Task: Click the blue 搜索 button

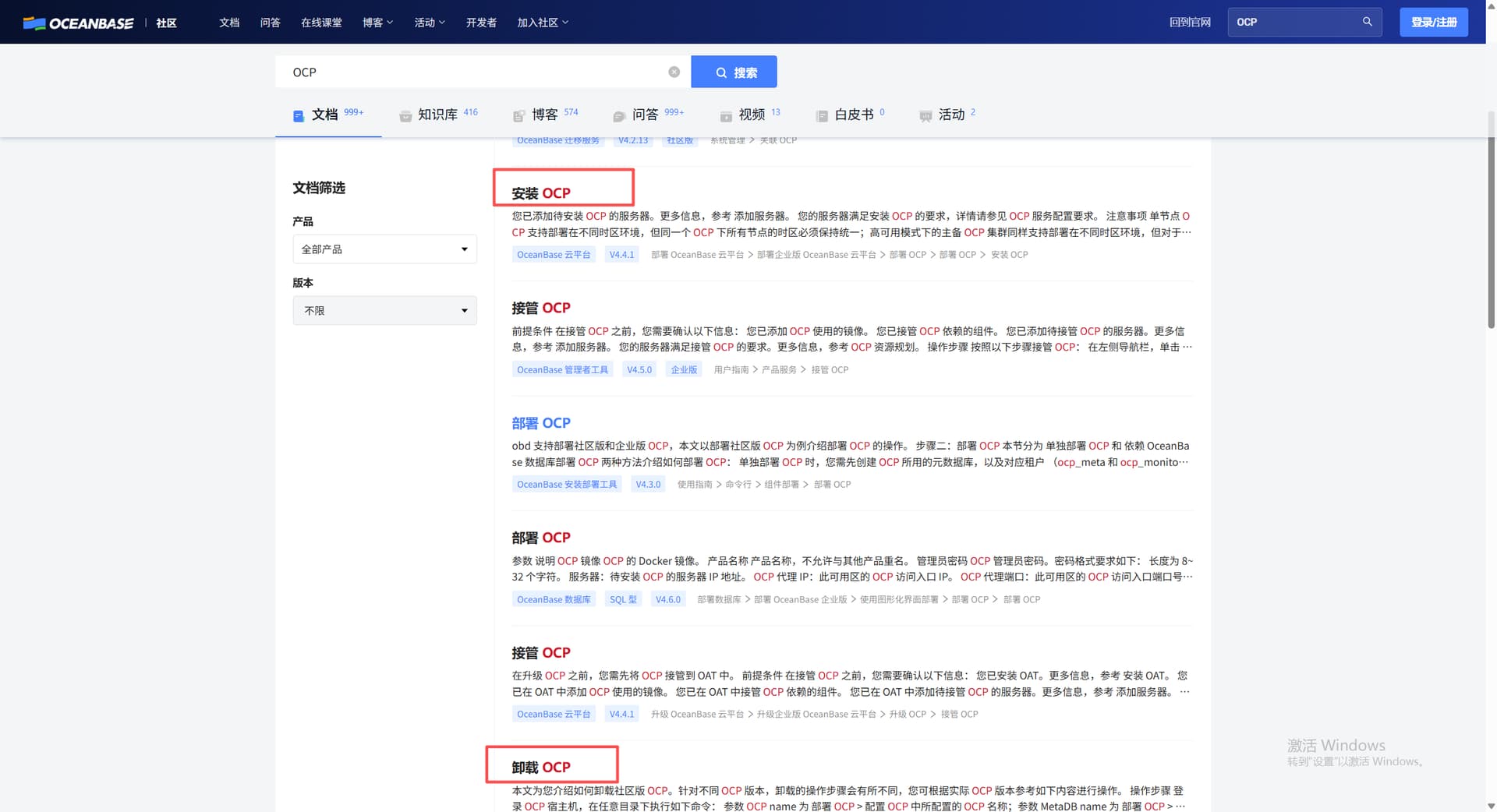Action: coord(734,72)
